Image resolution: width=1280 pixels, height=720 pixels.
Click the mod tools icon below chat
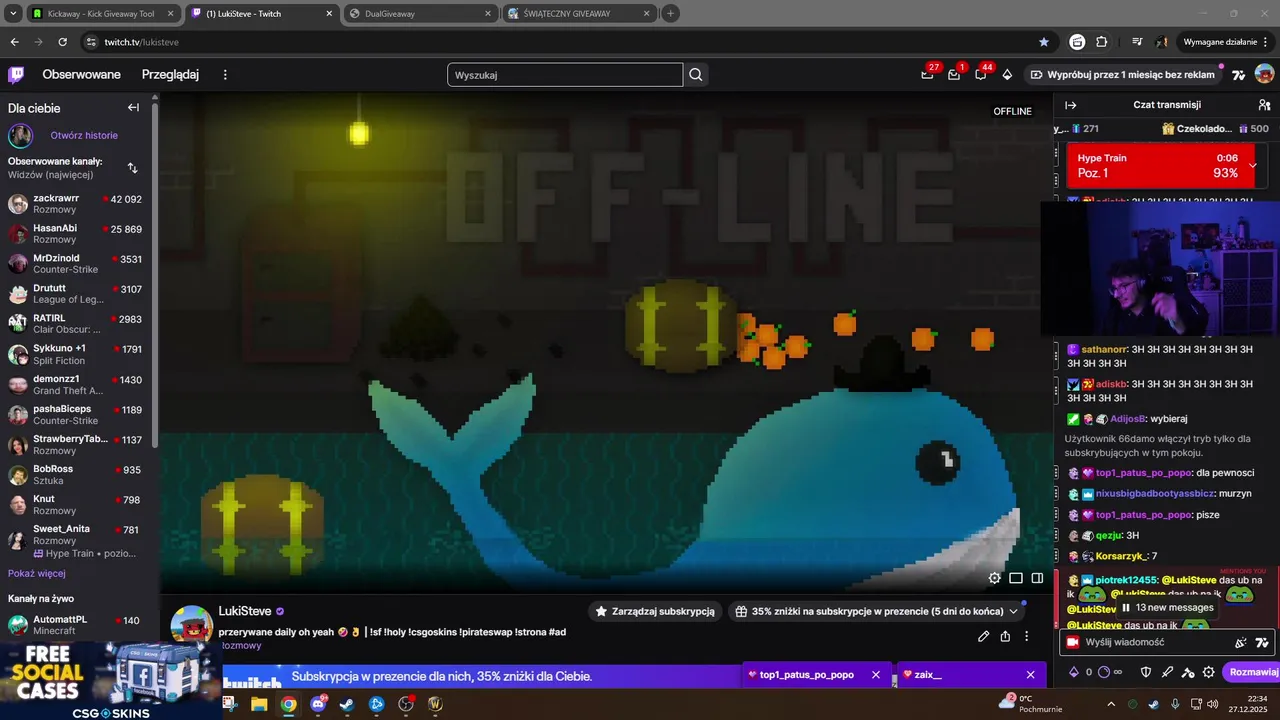coord(1188,673)
